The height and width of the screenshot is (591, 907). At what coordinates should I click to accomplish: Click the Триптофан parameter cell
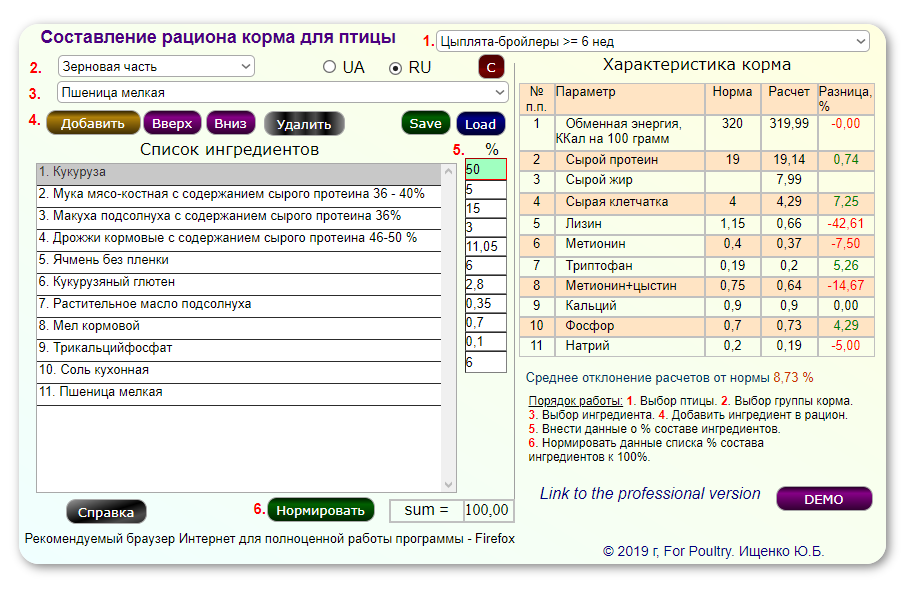click(x=629, y=266)
